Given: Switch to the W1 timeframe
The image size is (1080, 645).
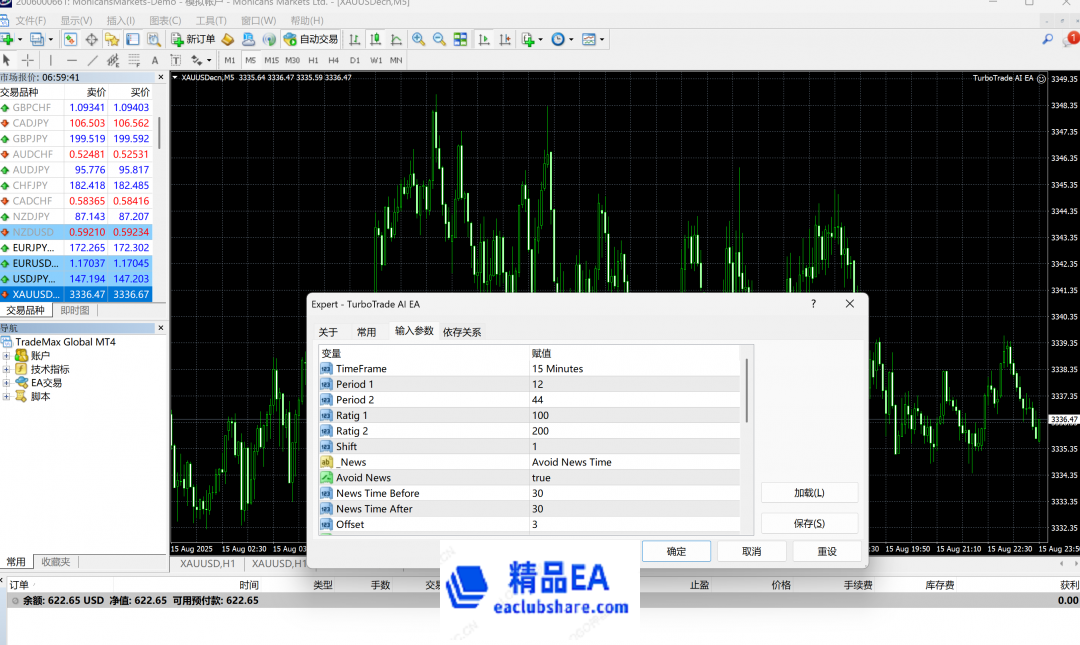Looking at the screenshot, I should (376, 60).
